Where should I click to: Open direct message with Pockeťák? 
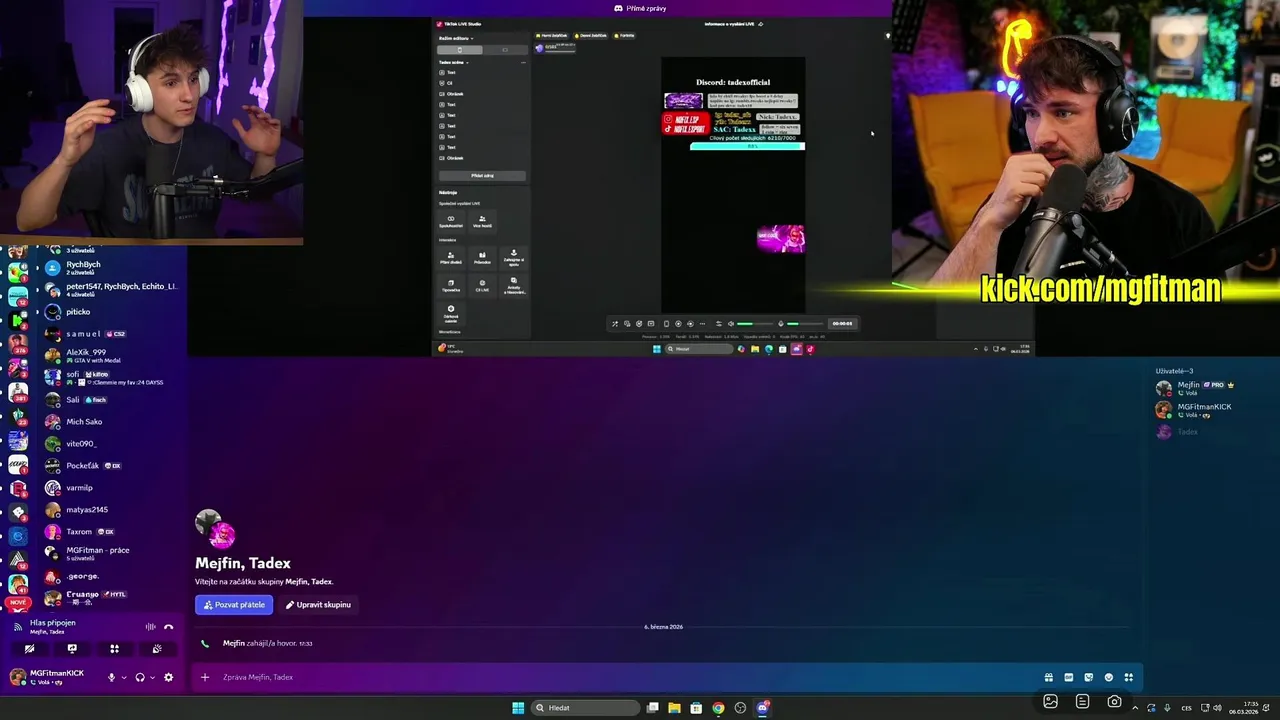point(112,466)
